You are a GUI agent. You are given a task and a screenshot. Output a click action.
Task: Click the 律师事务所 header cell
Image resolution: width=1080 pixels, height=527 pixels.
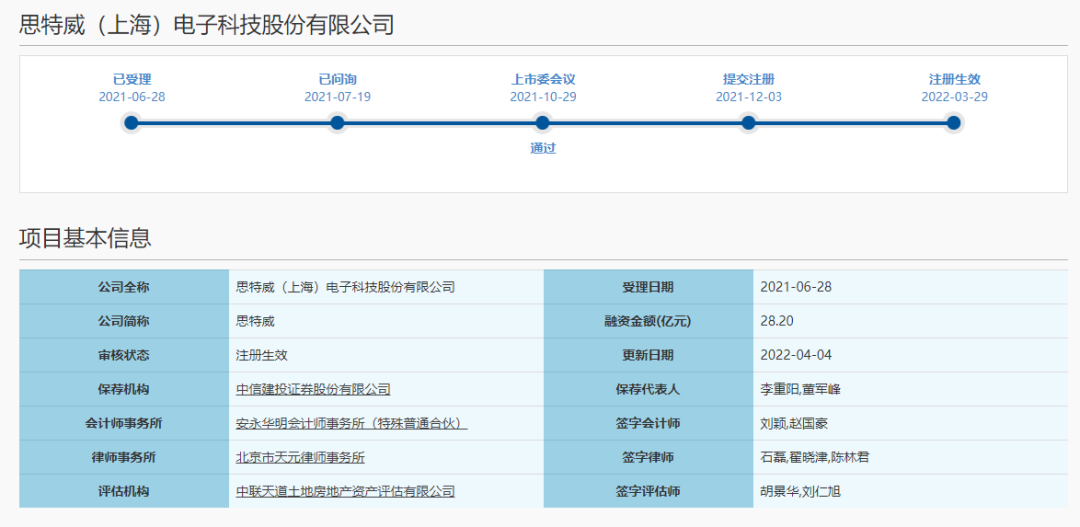(x=124, y=457)
